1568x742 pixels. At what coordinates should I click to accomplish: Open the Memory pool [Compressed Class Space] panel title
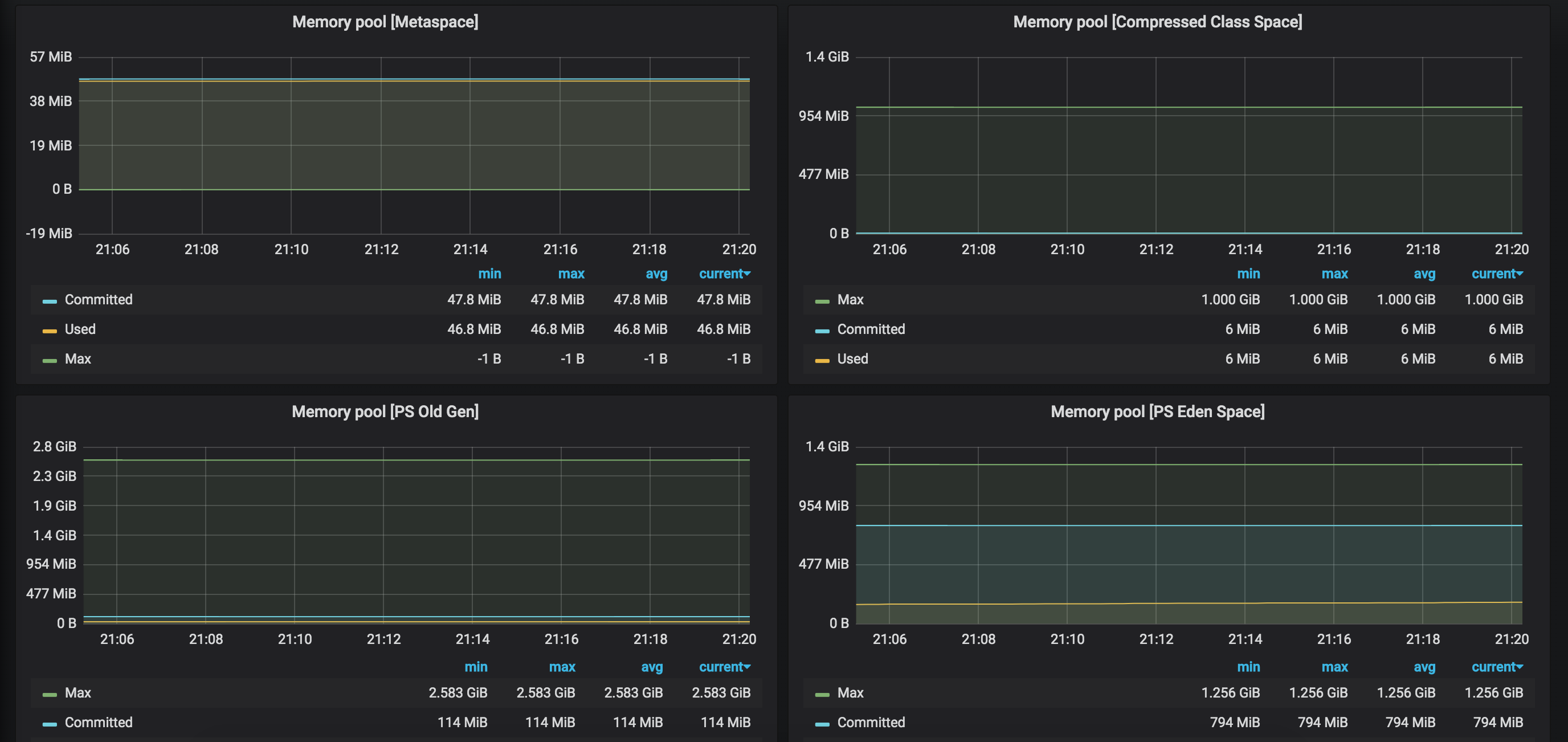click(x=1157, y=22)
